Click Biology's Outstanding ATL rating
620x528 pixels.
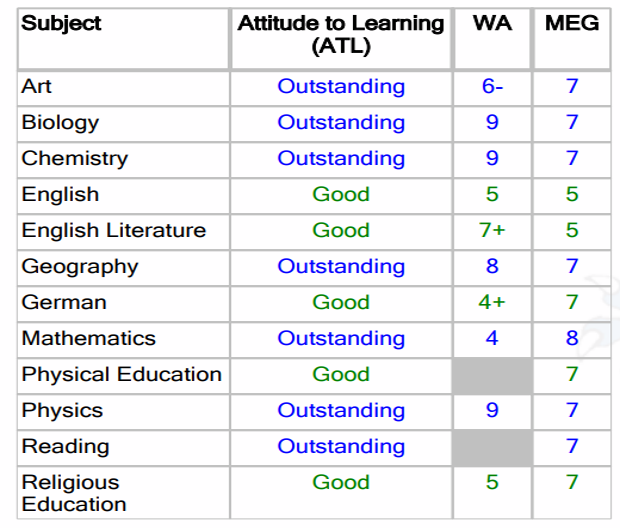[341, 122]
